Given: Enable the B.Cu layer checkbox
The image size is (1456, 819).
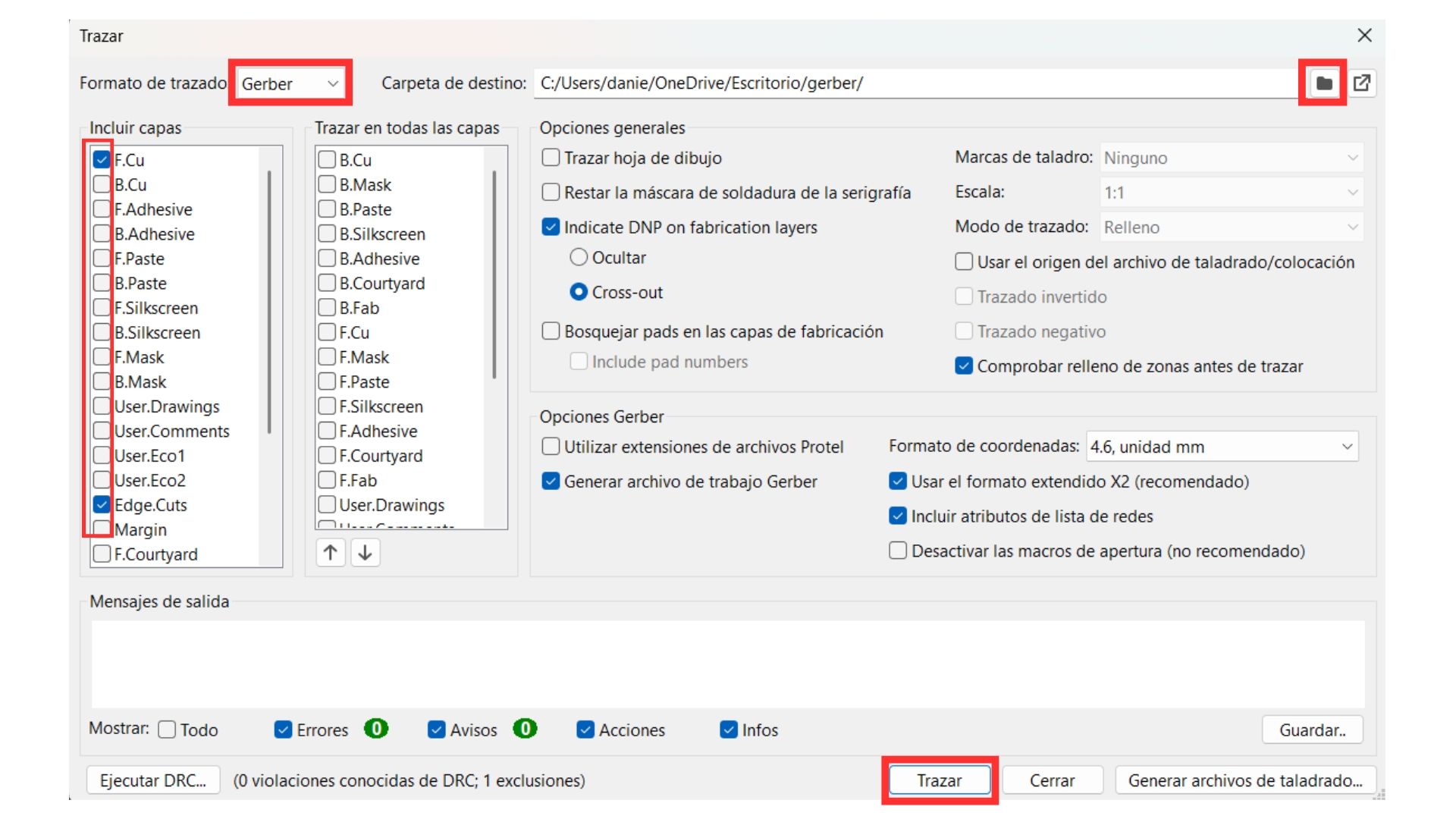Looking at the screenshot, I should tap(102, 185).
